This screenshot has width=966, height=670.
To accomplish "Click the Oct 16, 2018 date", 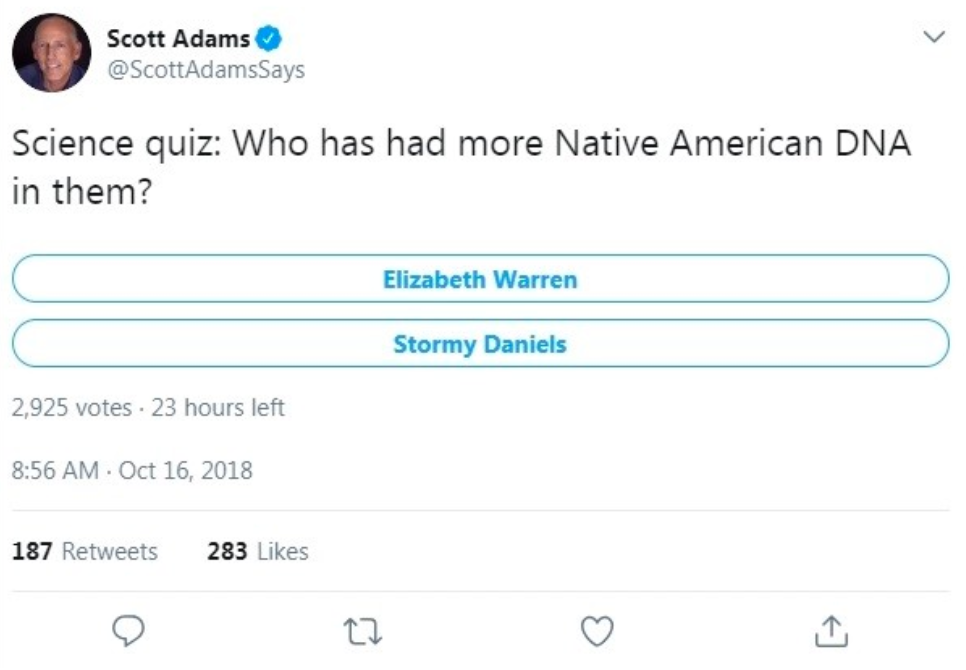I will pyautogui.click(x=186, y=469).
